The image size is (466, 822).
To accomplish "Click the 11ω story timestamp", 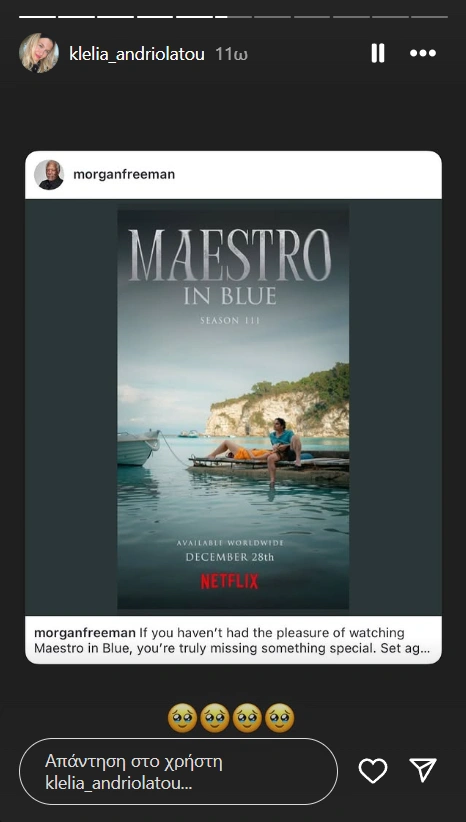I will point(231,54).
